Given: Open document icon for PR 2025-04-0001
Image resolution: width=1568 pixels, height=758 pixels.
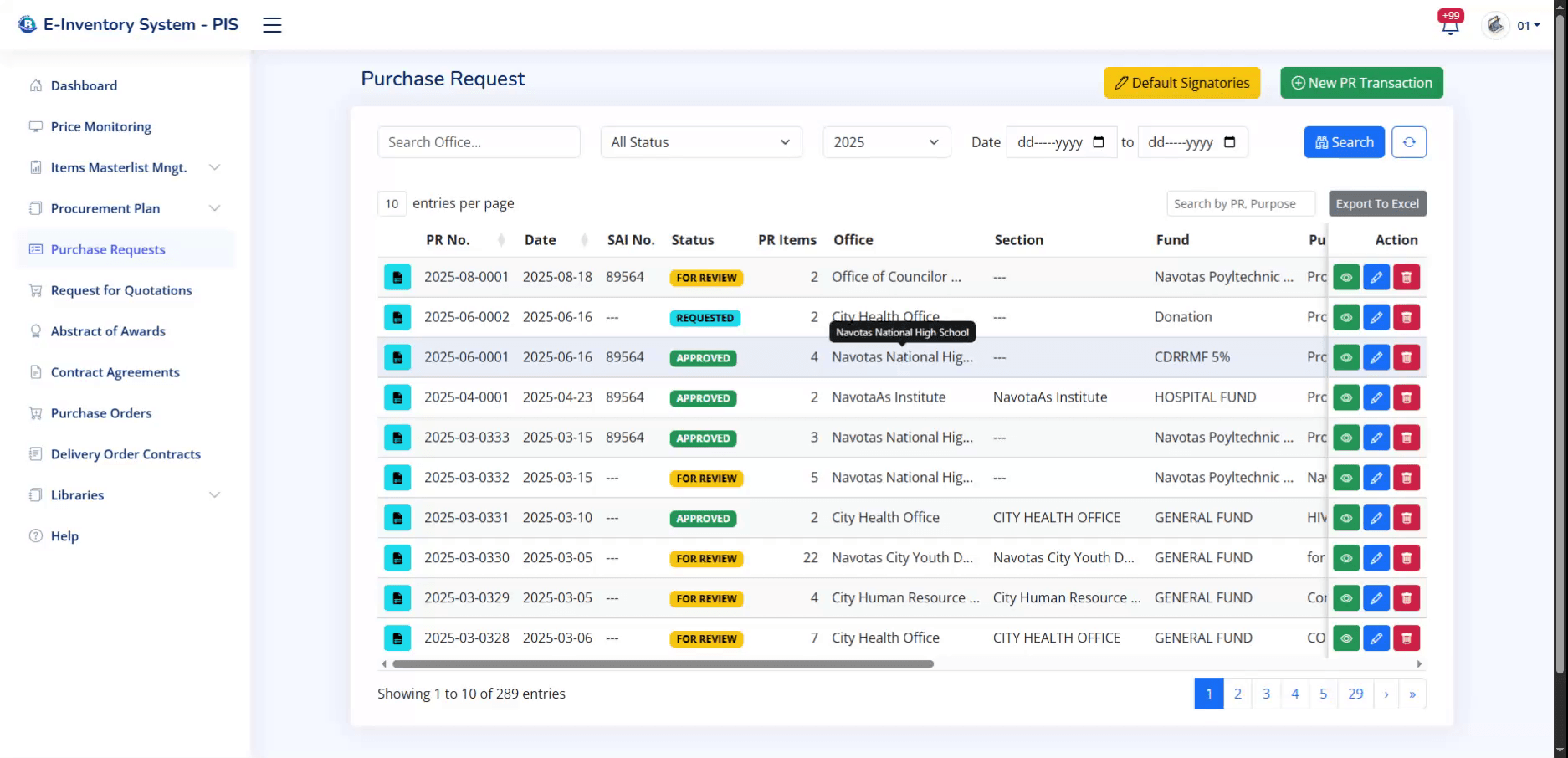Looking at the screenshot, I should coord(397,397).
